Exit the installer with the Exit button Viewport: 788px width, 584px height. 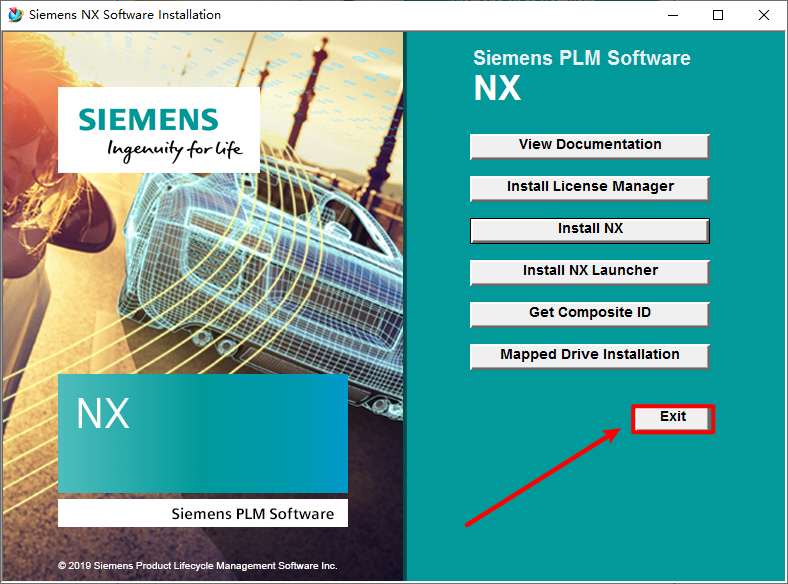[x=673, y=417]
